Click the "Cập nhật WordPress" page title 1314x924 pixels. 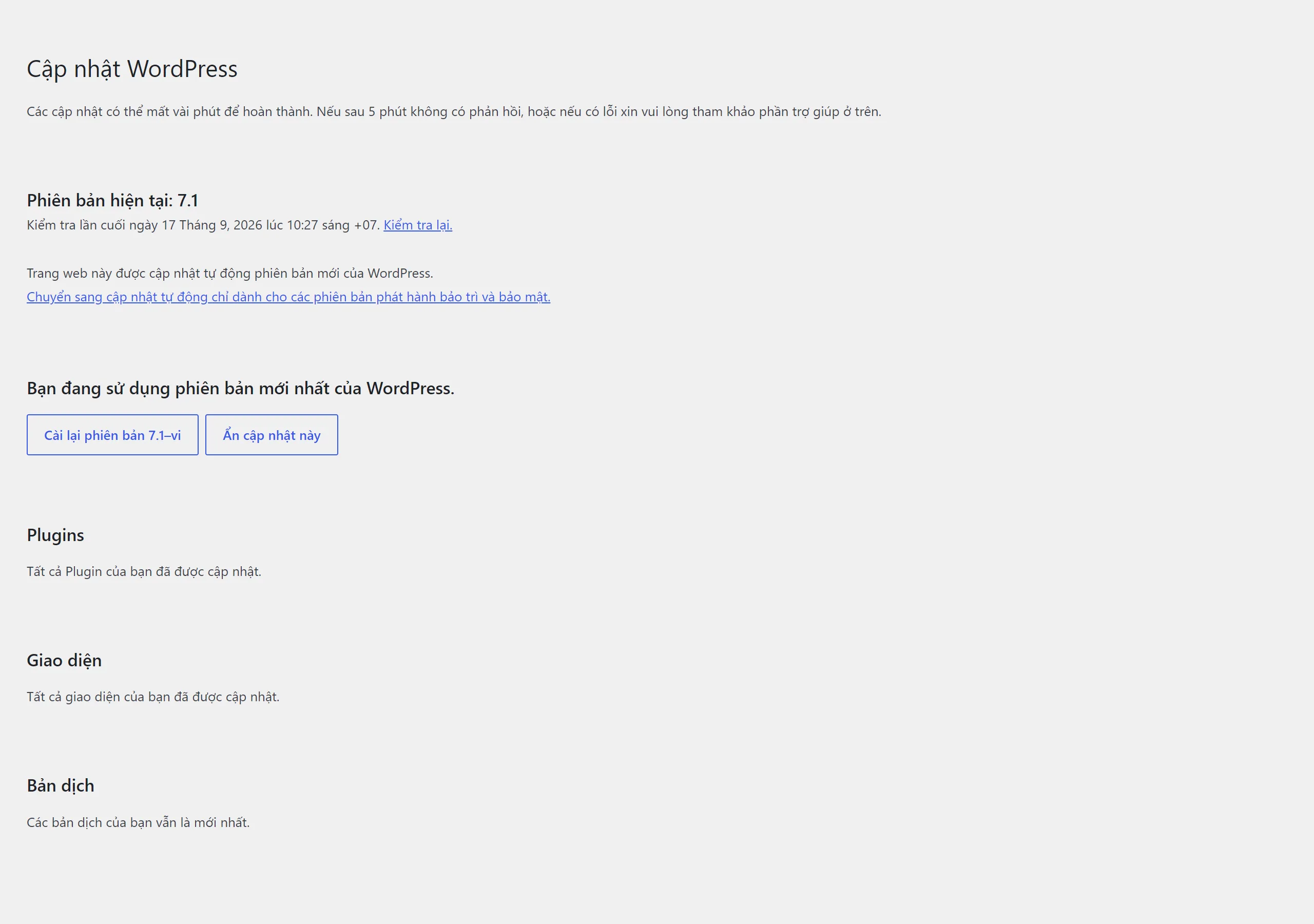(x=132, y=69)
